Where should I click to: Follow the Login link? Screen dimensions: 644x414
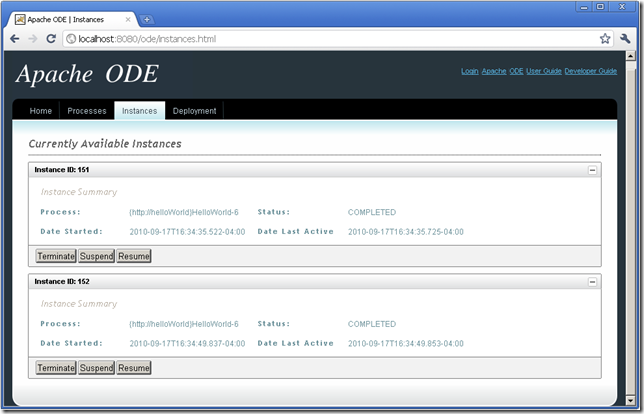(469, 71)
